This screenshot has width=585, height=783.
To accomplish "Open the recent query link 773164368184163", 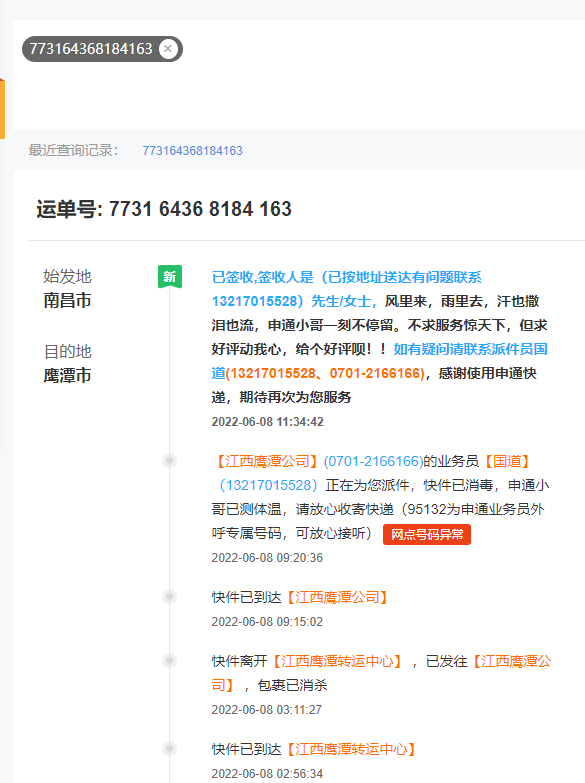I will pyautogui.click(x=192, y=151).
